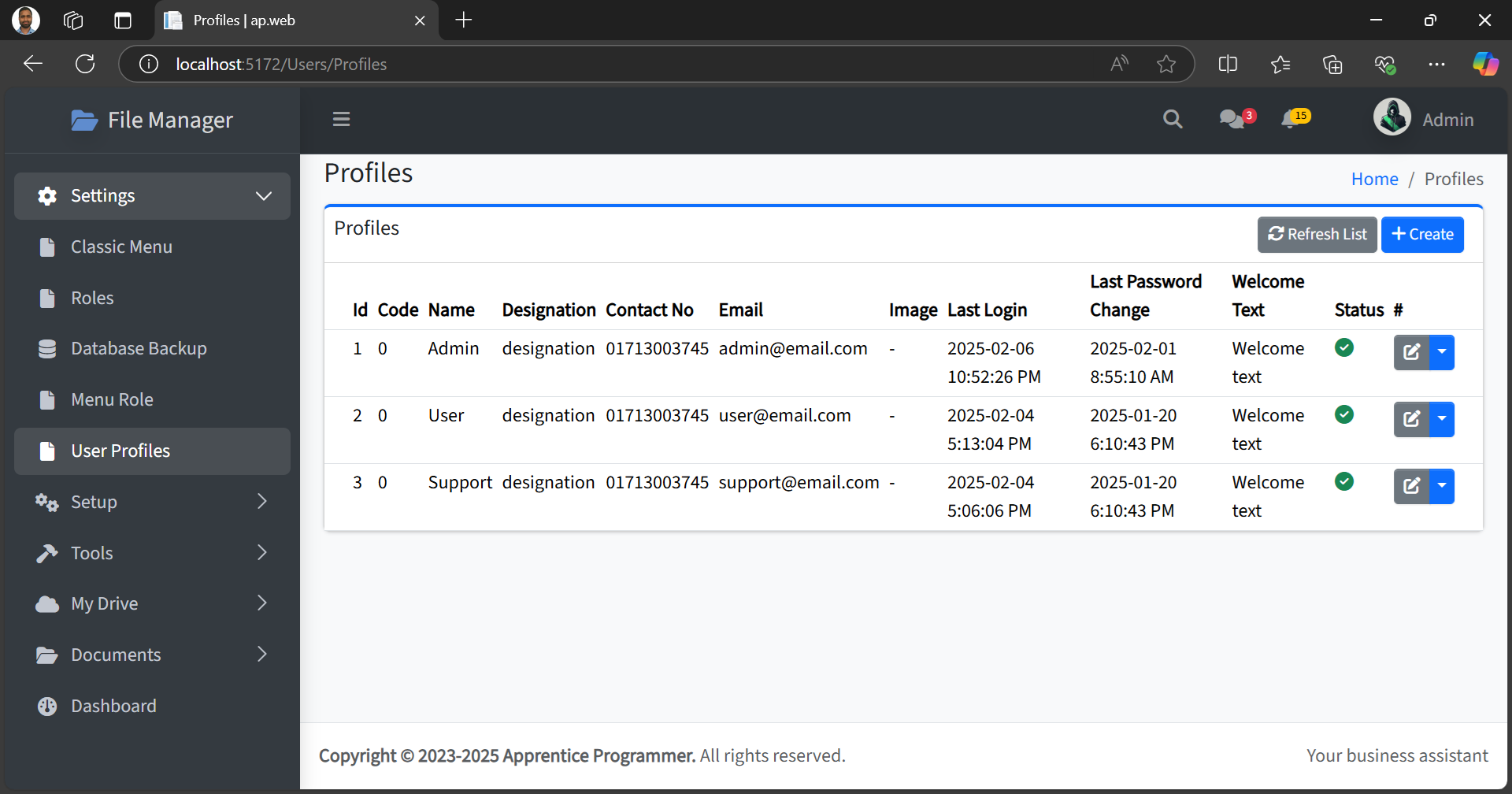Click the wrench icon next to Tools
1512x794 pixels.
click(x=47, y=552)
